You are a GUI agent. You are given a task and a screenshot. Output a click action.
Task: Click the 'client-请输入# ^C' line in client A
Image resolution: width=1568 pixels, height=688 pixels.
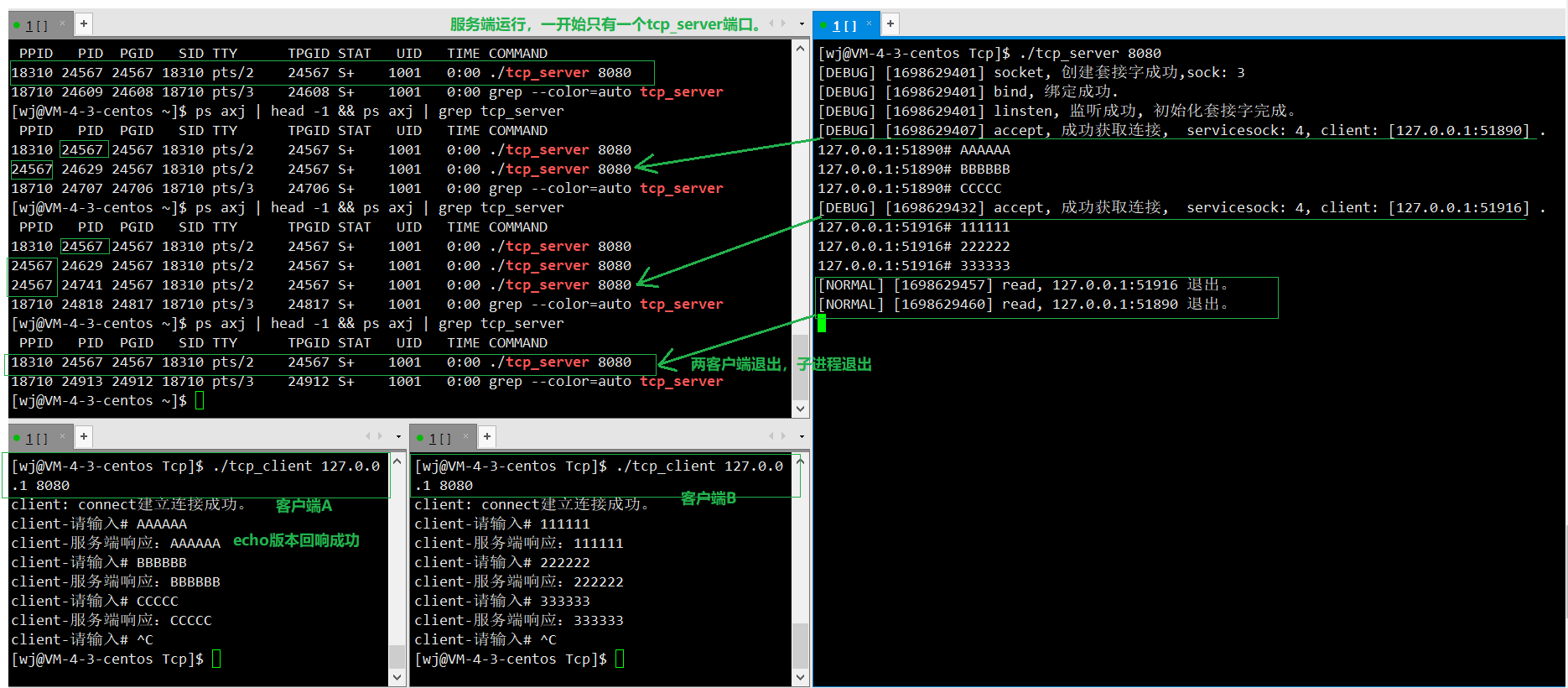click(82, 639)
